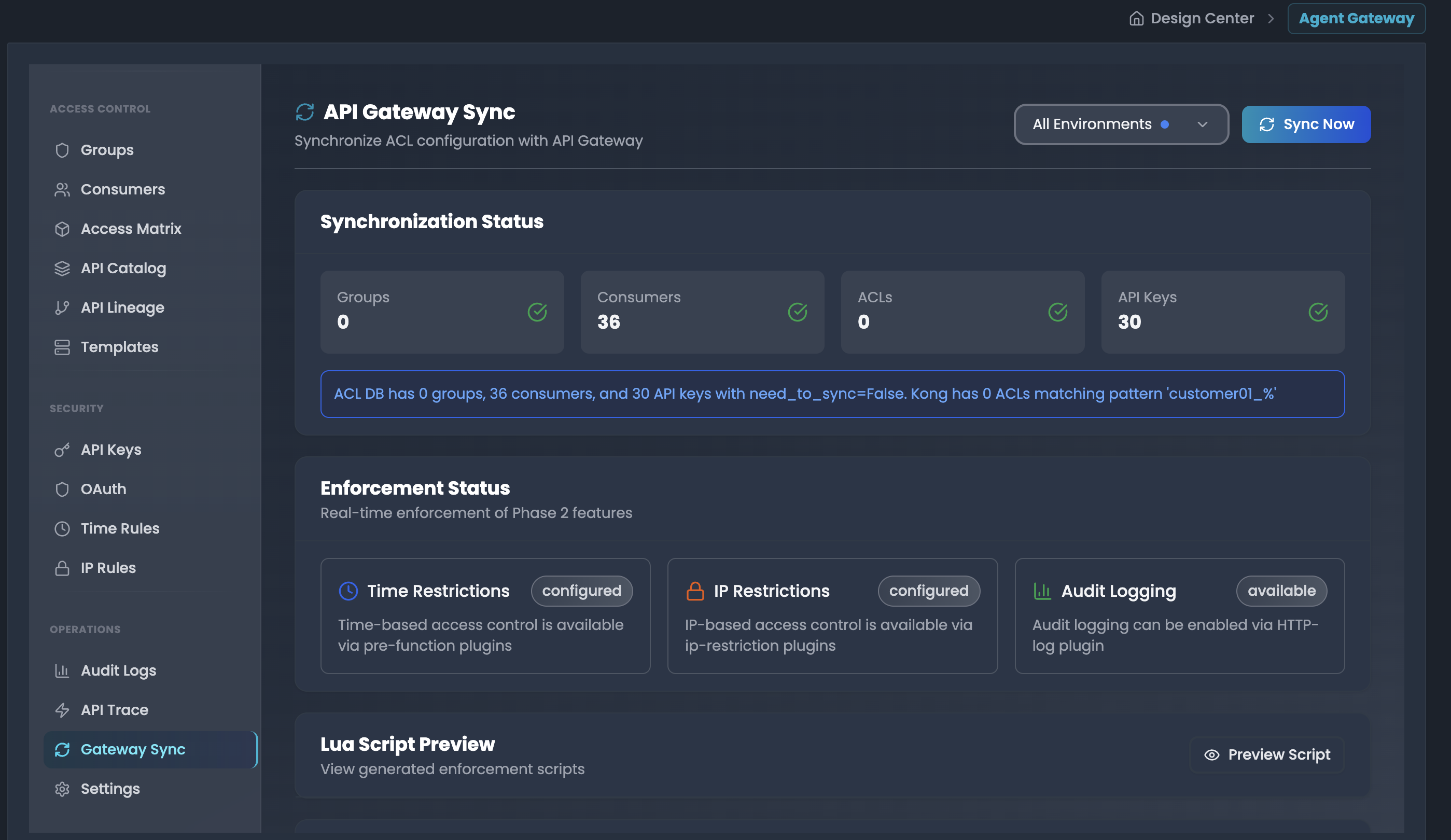Click the eye icon in Preview Script button
This screenshot has width=1451, height=840.
pyautogui.click(x=1211, y=755)
